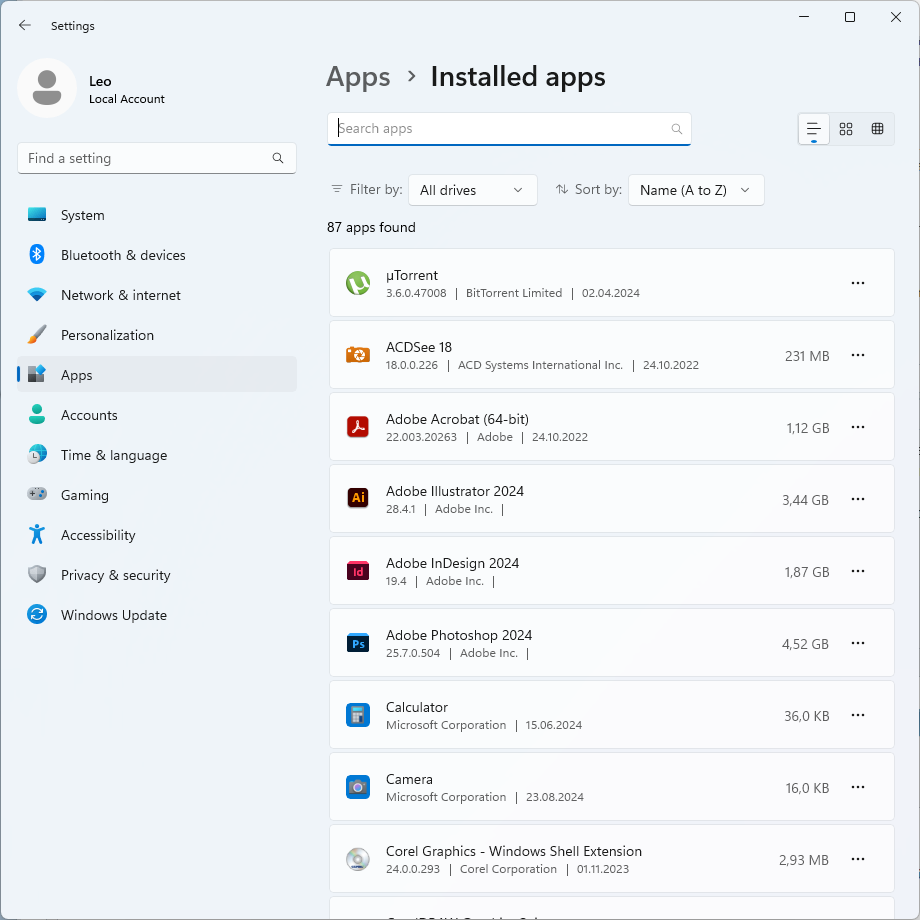Click the 1,12 GB size value

807,428
